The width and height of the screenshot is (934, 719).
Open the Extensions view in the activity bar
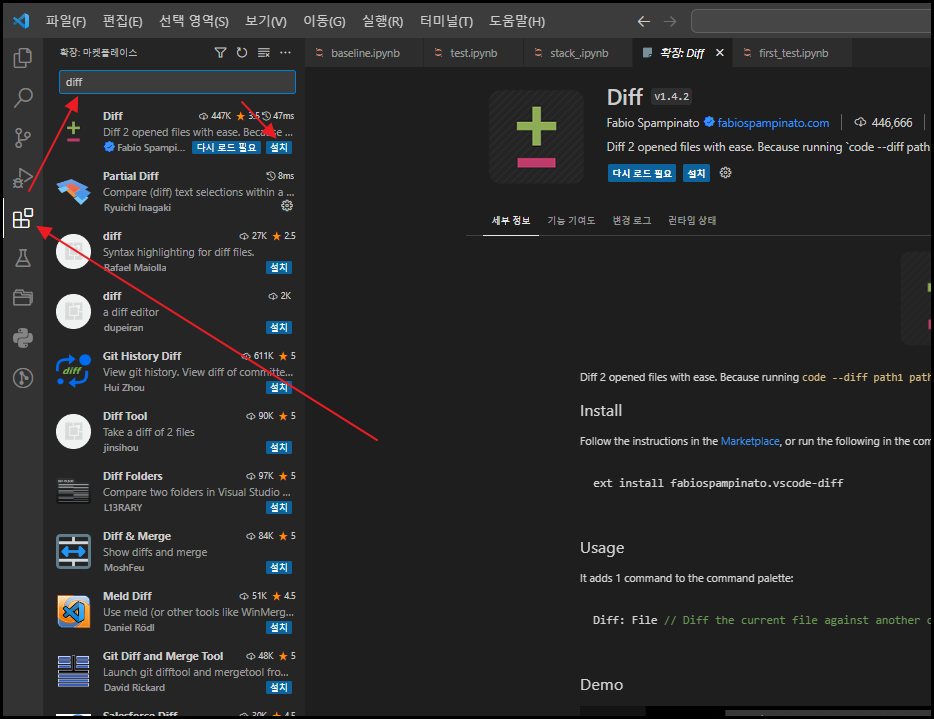(x=22, y=219)
